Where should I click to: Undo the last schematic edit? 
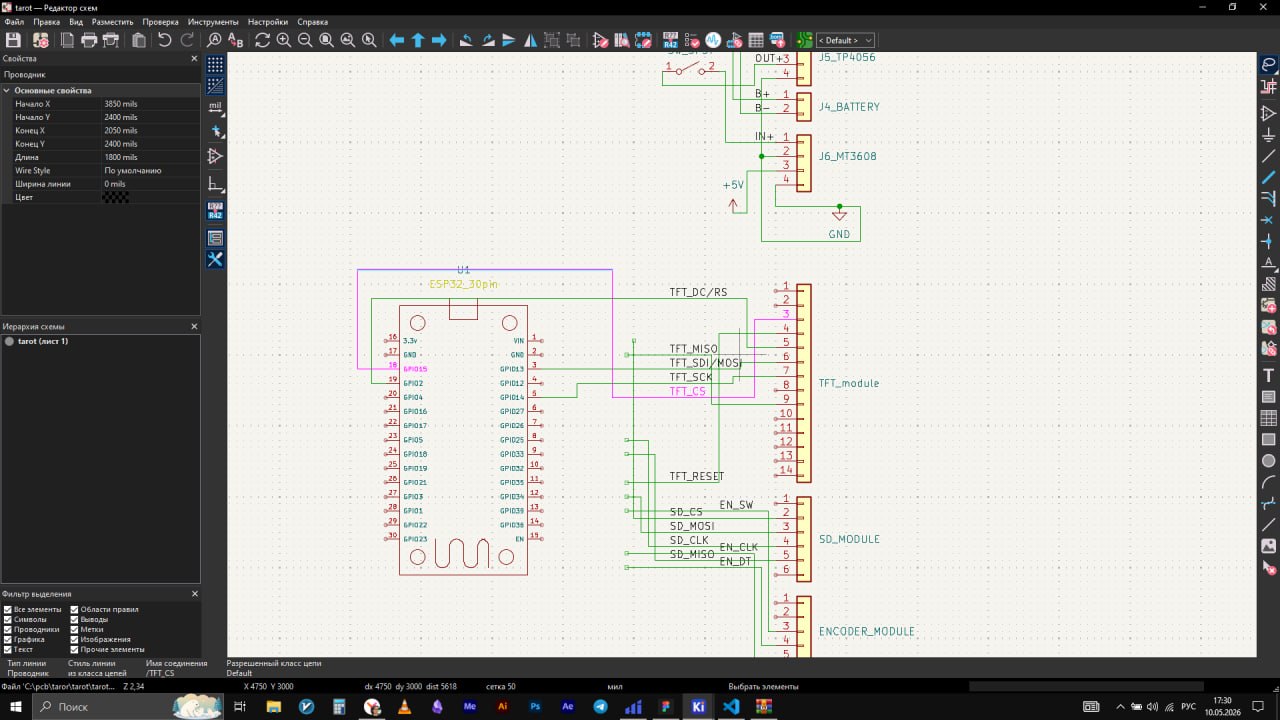tap(164, 40)
